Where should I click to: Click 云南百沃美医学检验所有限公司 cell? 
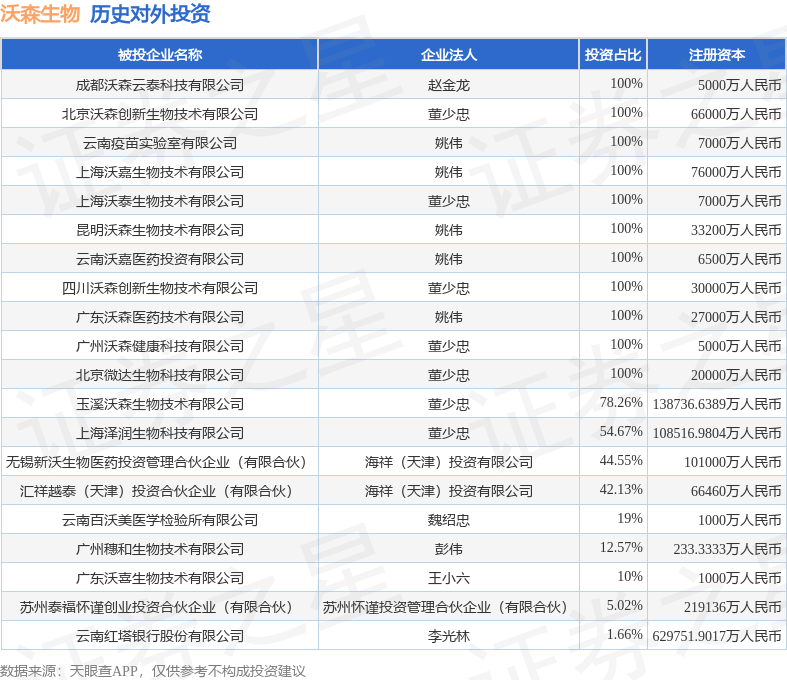(160, 520)
